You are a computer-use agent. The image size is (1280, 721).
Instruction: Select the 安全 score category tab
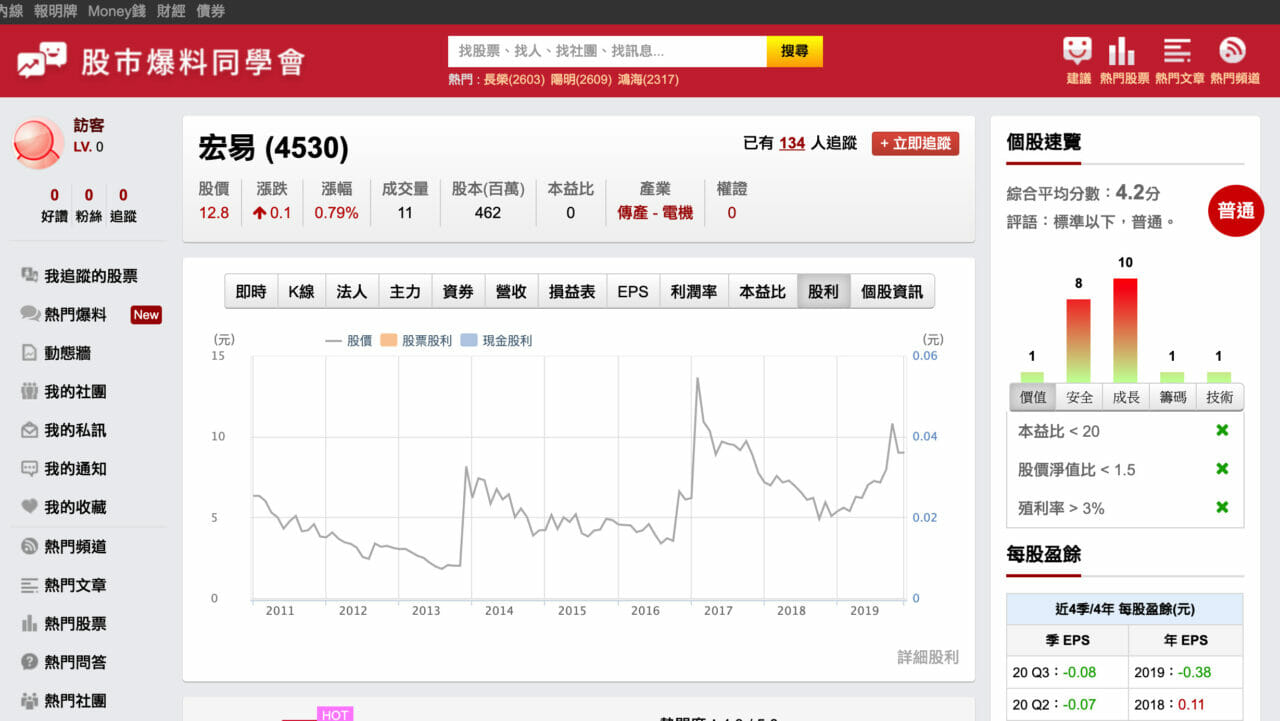click(x=1080, y=397)
